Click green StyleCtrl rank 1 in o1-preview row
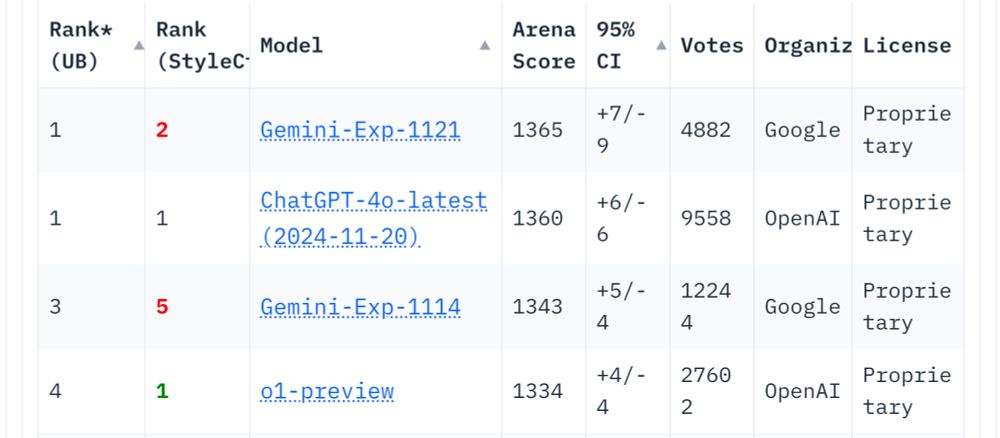Screen dimensions: 1000x438 (162, 391)
